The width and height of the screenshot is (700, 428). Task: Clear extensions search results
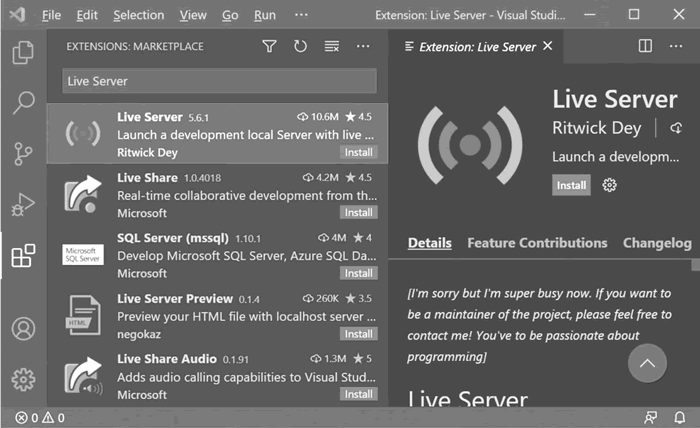coord(332,46)
